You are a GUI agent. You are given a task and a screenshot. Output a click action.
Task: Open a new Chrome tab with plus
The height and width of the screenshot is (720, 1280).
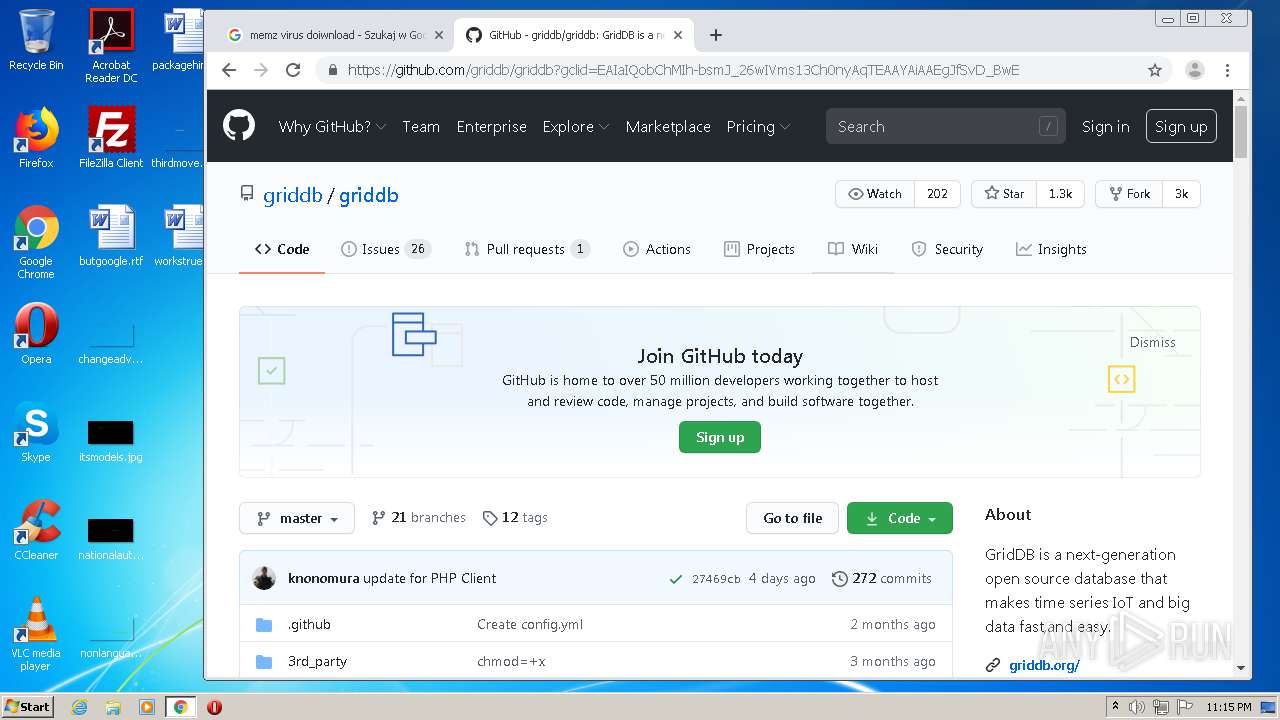pos(715,35)
